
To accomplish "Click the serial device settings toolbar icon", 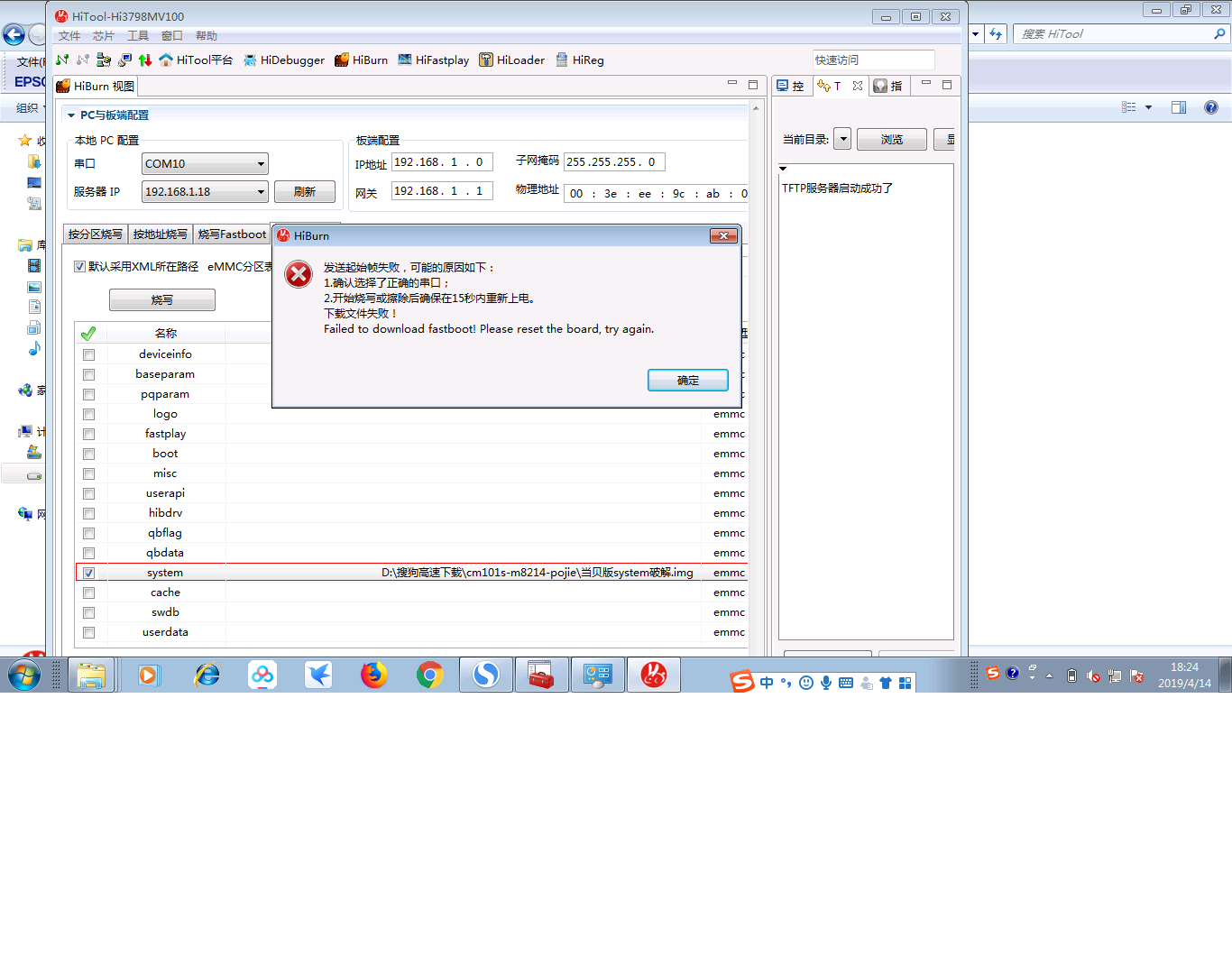I will [104, 60].
